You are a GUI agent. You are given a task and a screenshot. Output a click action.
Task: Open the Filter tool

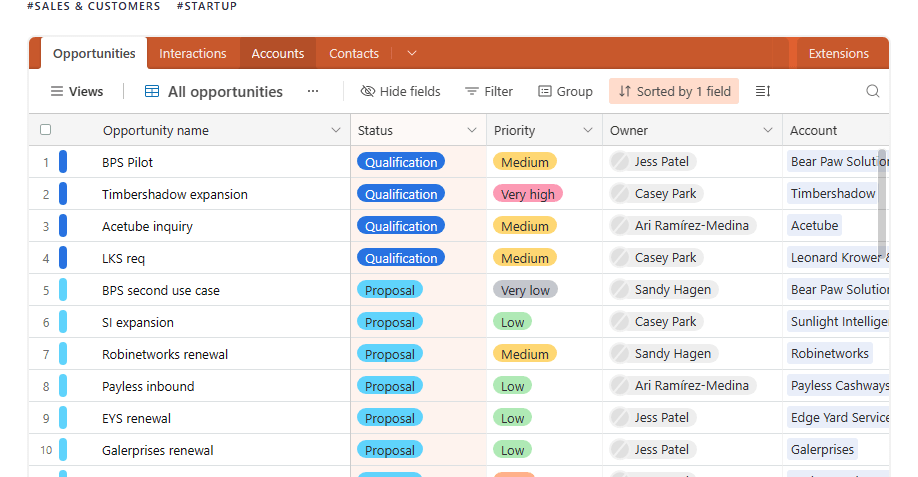[x=489, y=91]
